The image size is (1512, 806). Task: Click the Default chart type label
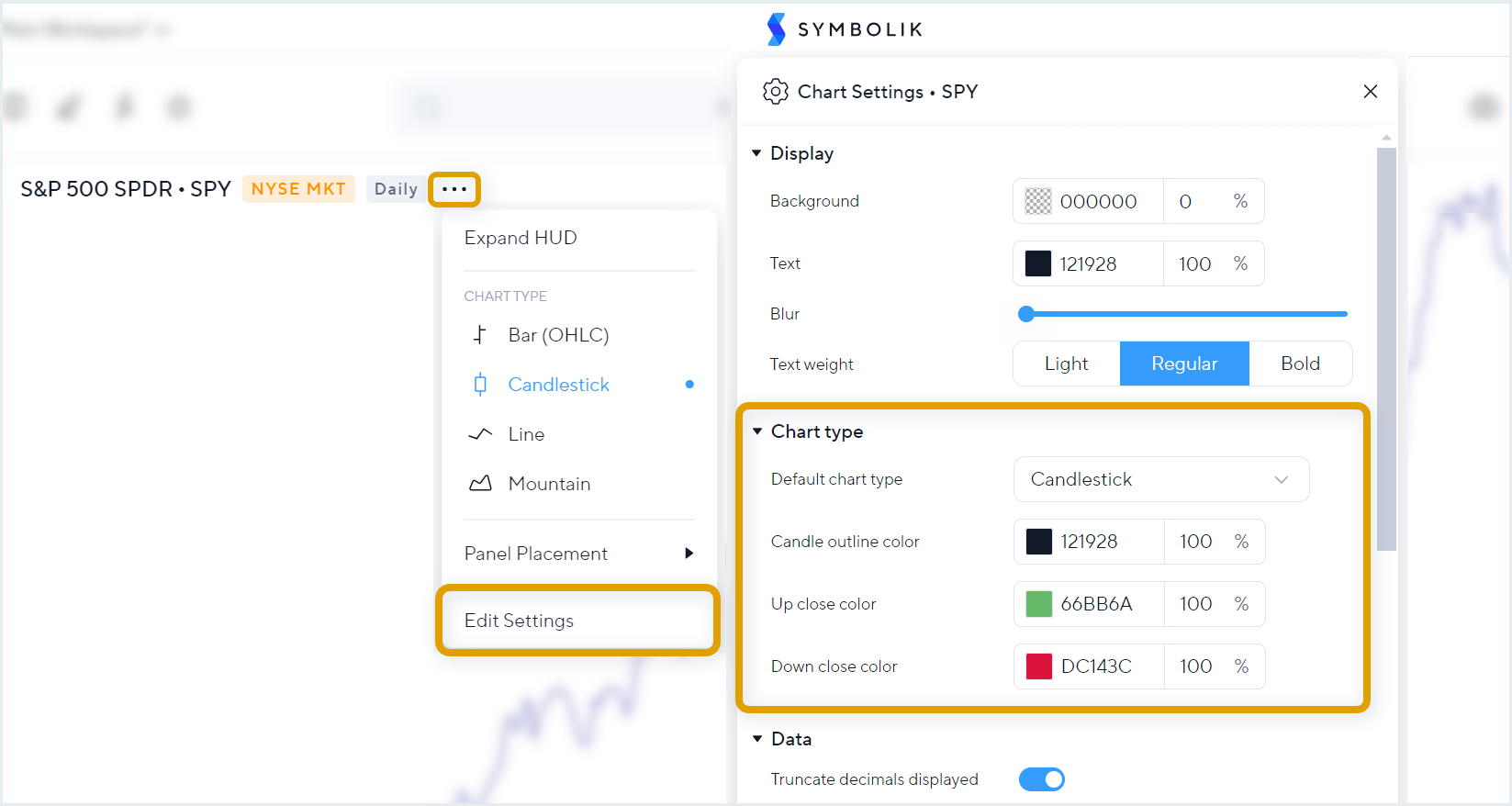pyautogui.click(x=836, y=479)
